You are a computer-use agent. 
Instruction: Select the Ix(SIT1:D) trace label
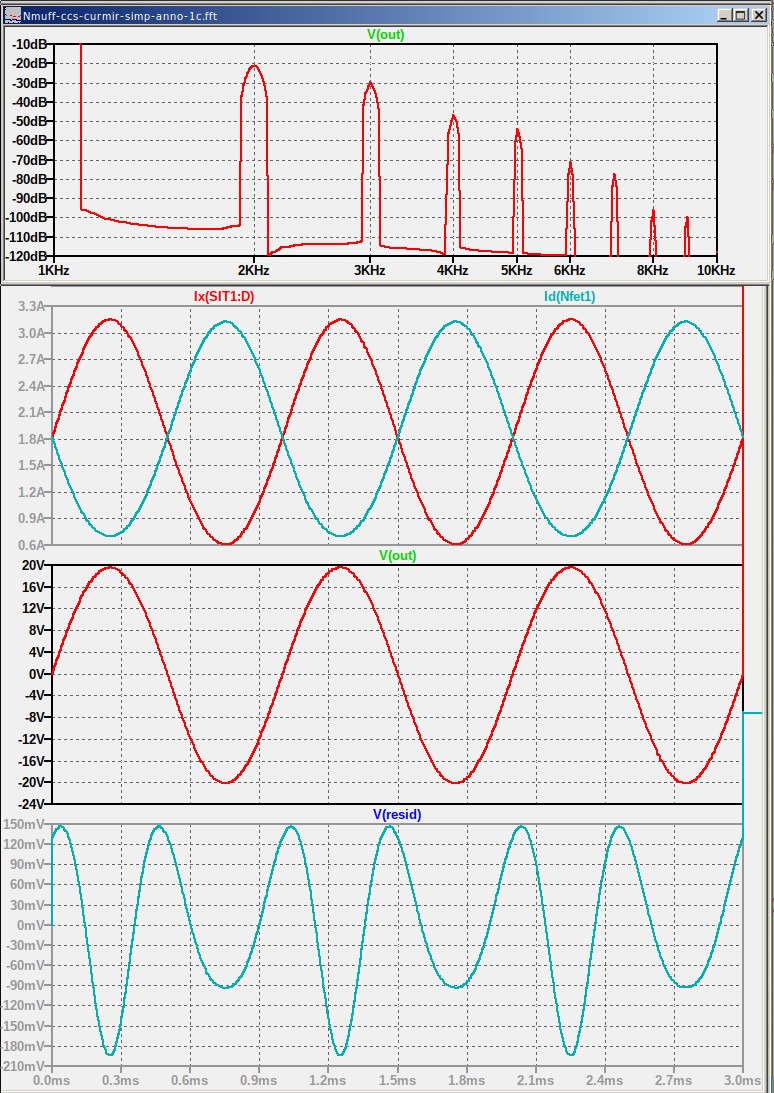(224, 296)
